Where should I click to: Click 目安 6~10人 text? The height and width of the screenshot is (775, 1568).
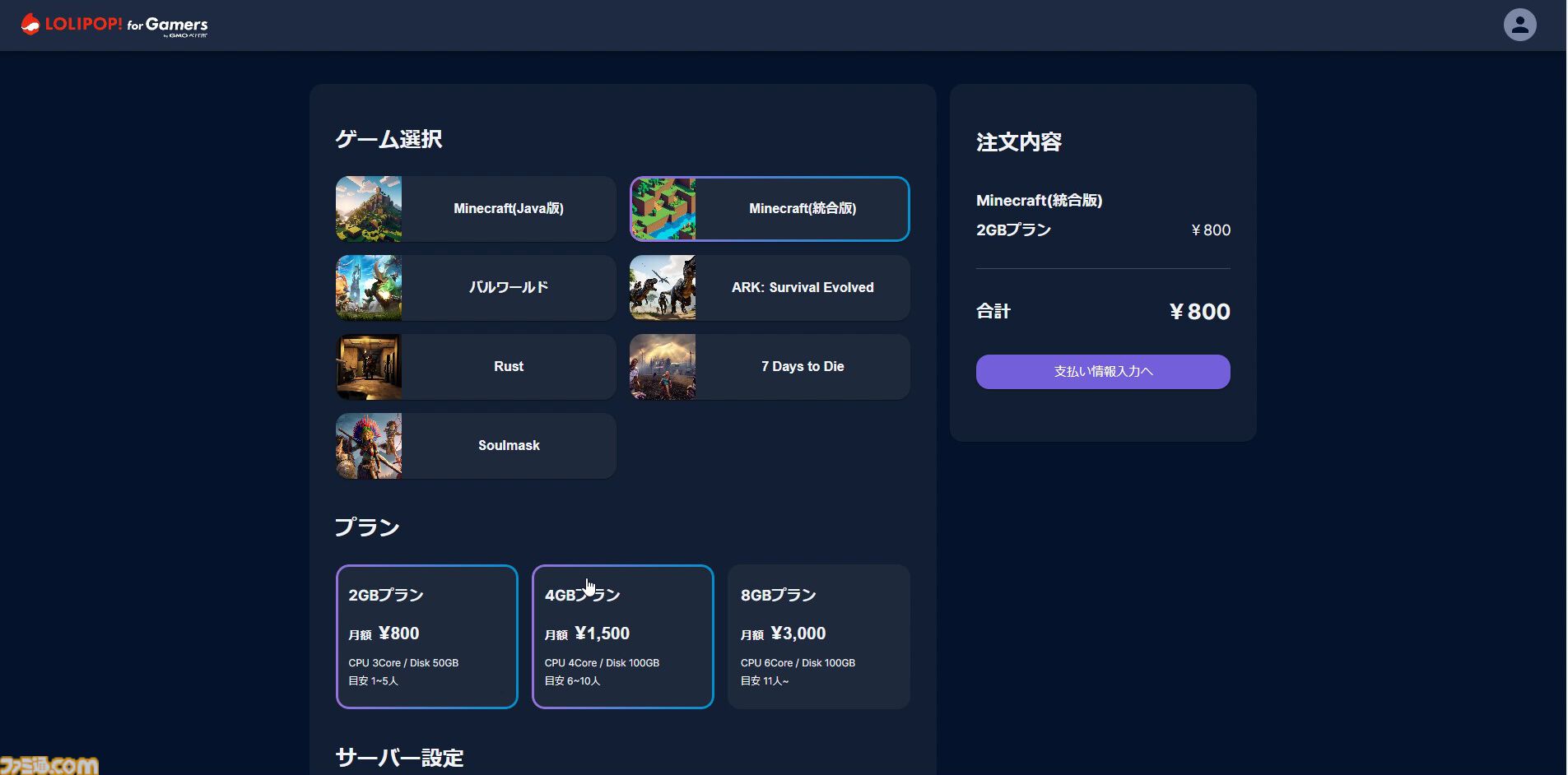pos(572,681)
